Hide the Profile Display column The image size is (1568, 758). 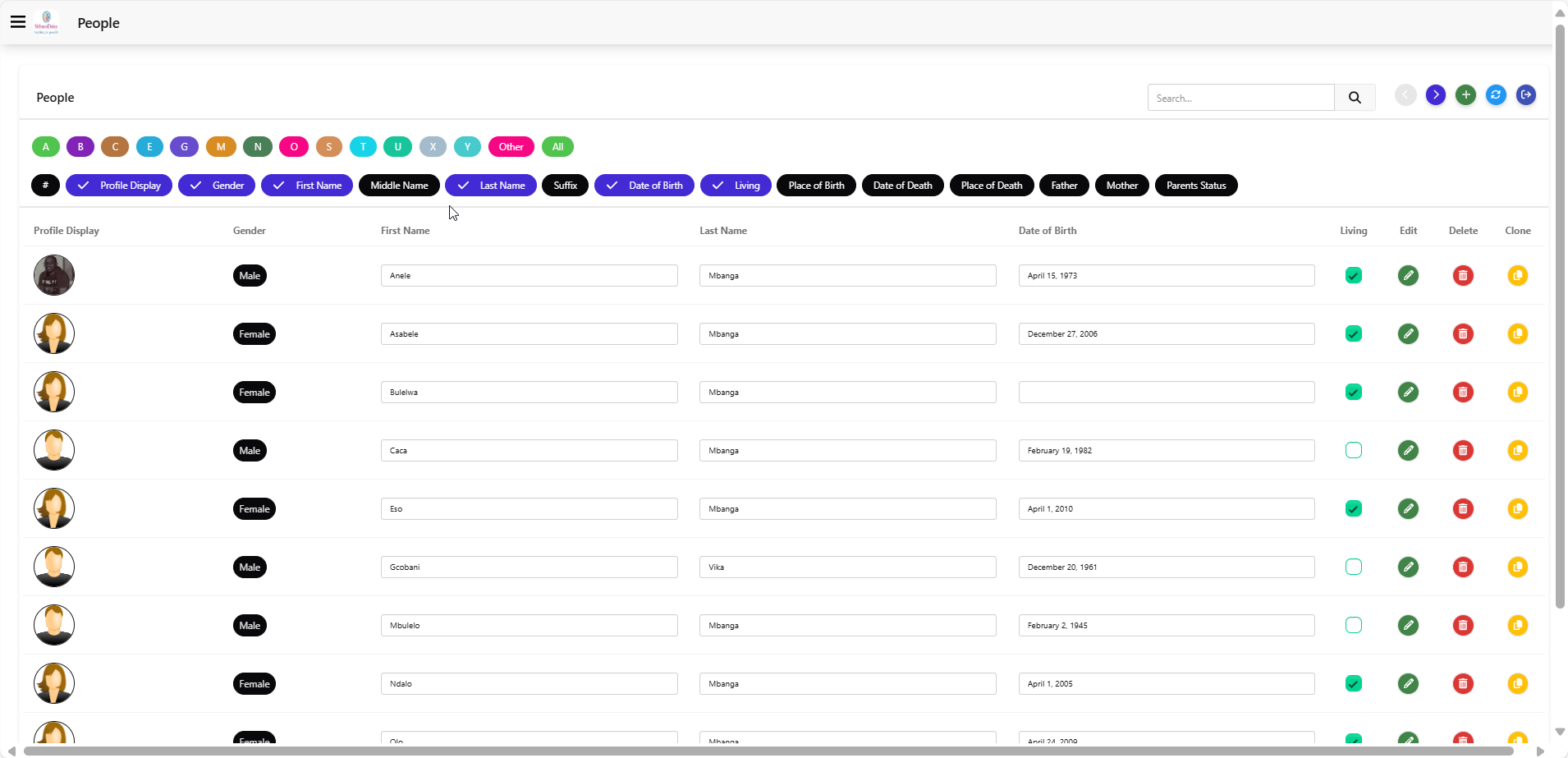pyautogui.click(x=119, y=186)
